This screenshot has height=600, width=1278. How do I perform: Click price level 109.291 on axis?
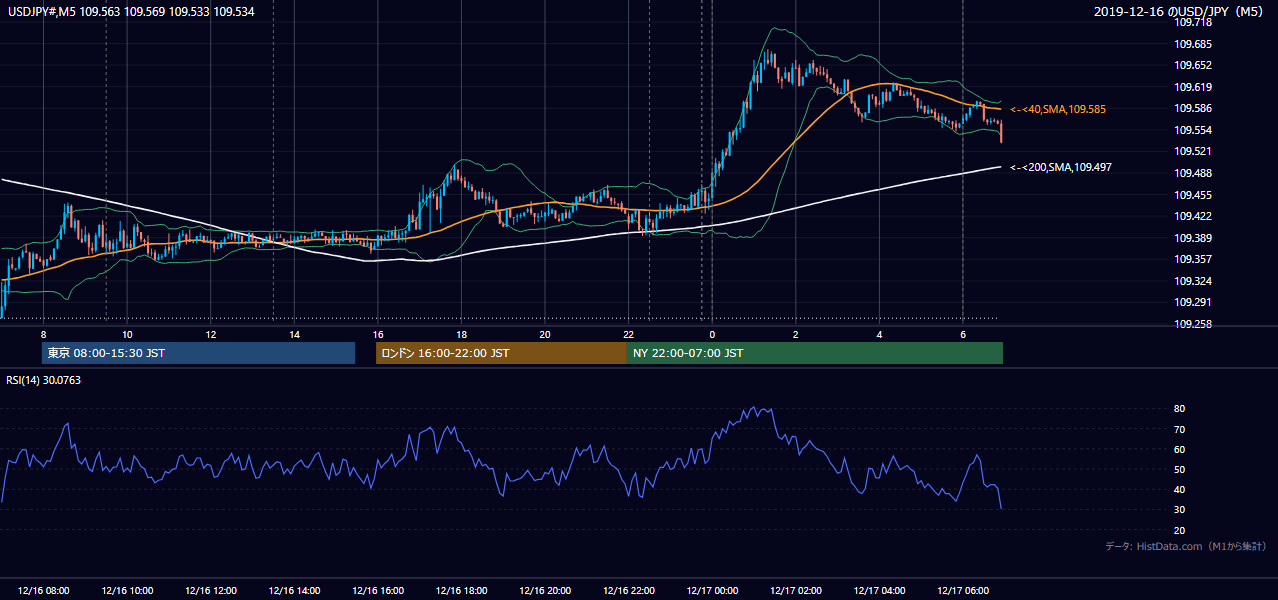1193,302
